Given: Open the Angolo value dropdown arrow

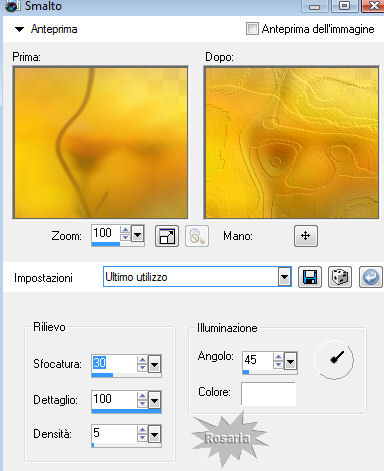Looking at the screenshot, I should tap(290, 361).
